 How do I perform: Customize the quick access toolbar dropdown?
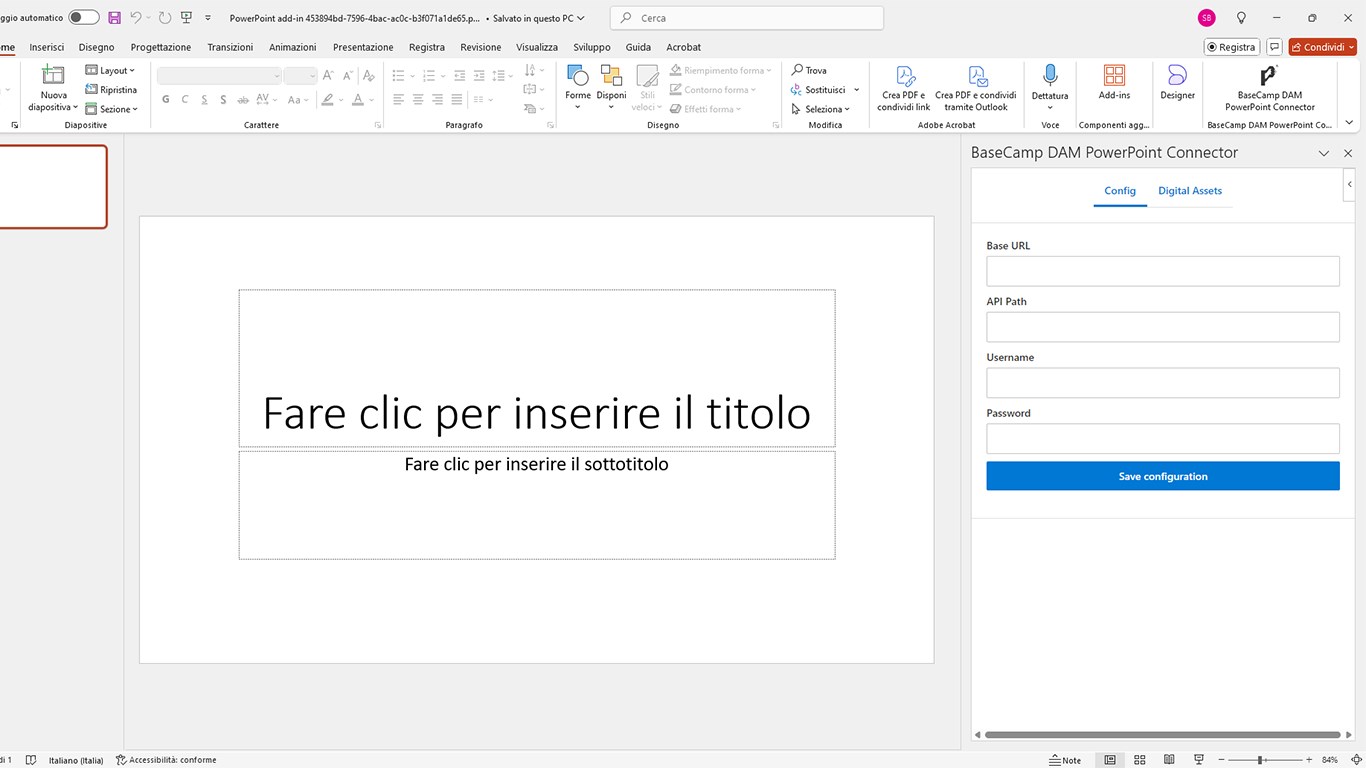[208, 18]
